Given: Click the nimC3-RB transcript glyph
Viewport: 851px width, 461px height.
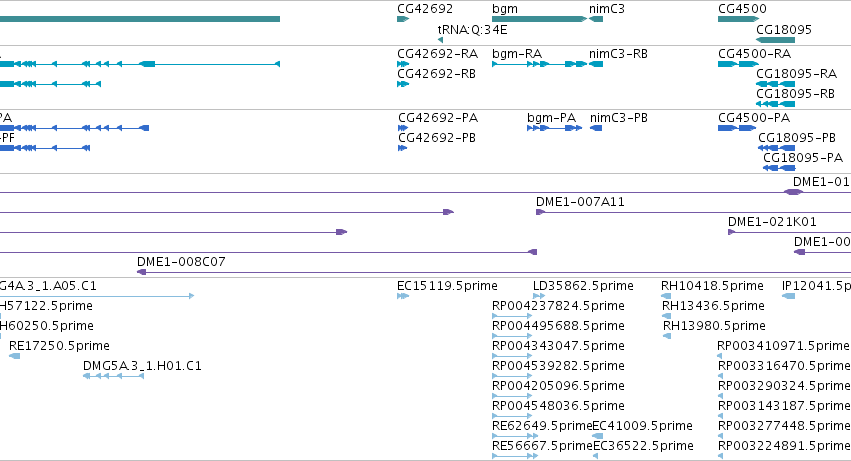Looking at the screenshot, I should coord(596,64).
